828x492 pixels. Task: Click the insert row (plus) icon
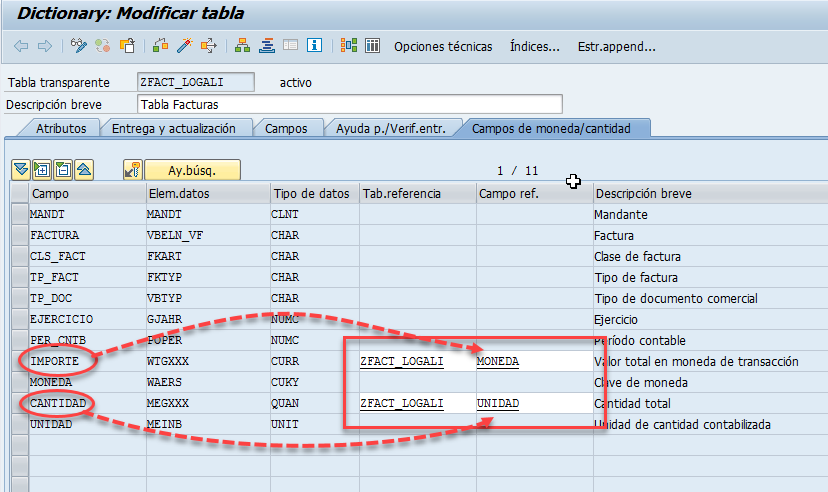(x=42, y=170)
